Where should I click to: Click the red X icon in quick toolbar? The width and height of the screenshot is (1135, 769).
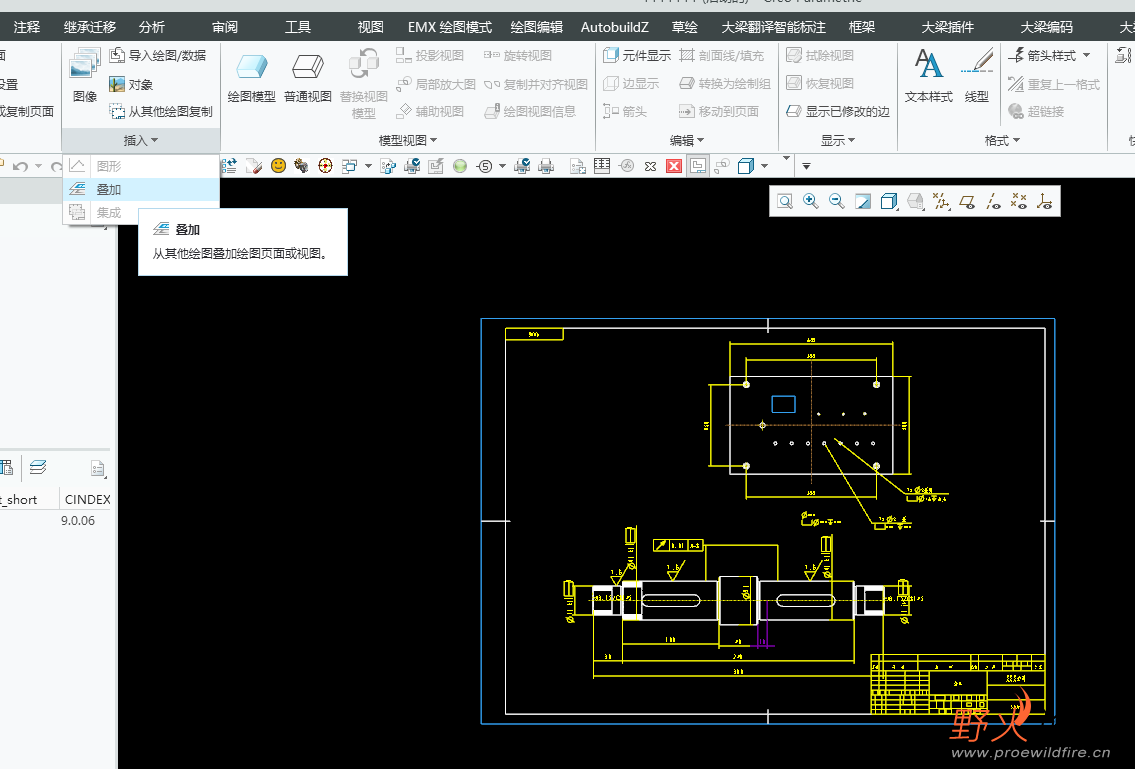point(674,166)
